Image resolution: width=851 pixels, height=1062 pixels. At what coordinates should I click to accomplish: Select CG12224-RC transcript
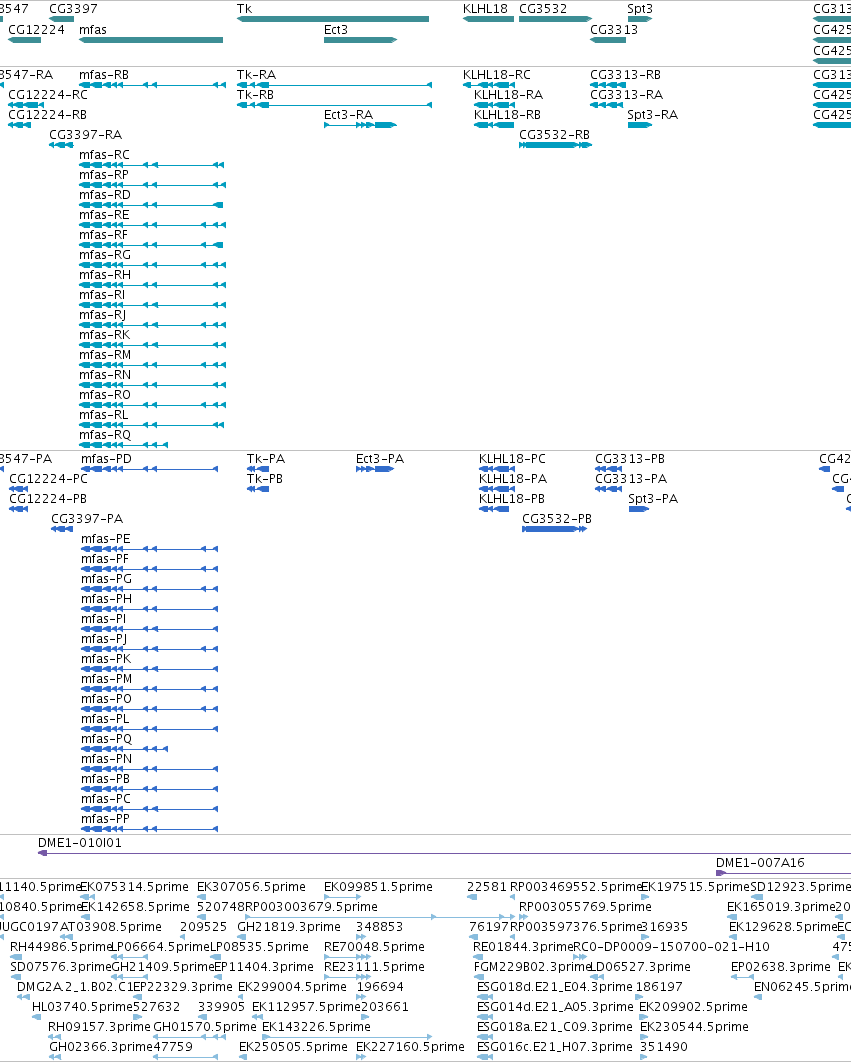click(26, 105)
